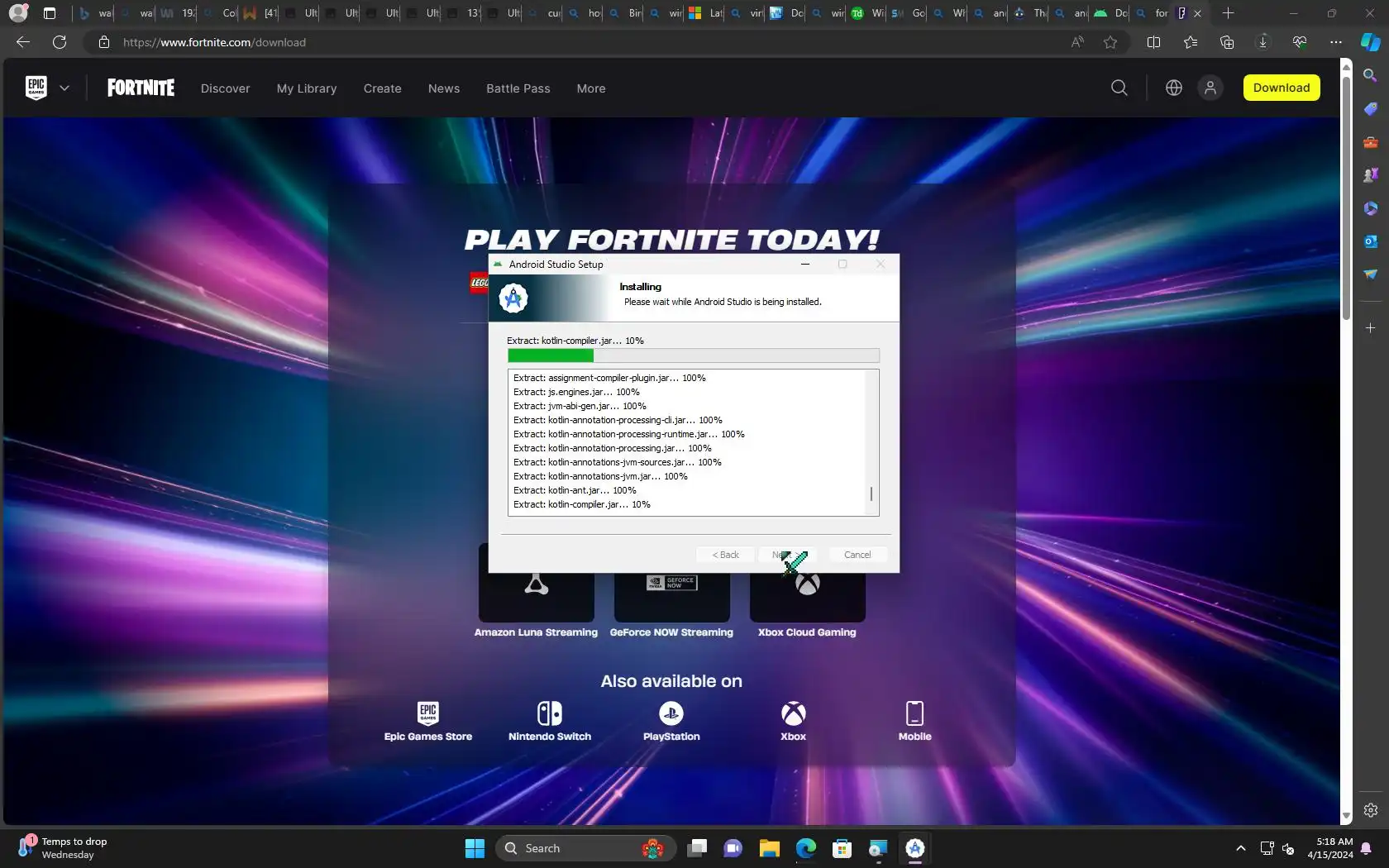The image size is (1389, 868).
Task: Open the tab actions menu icon
Action: (x=50, y=13)
